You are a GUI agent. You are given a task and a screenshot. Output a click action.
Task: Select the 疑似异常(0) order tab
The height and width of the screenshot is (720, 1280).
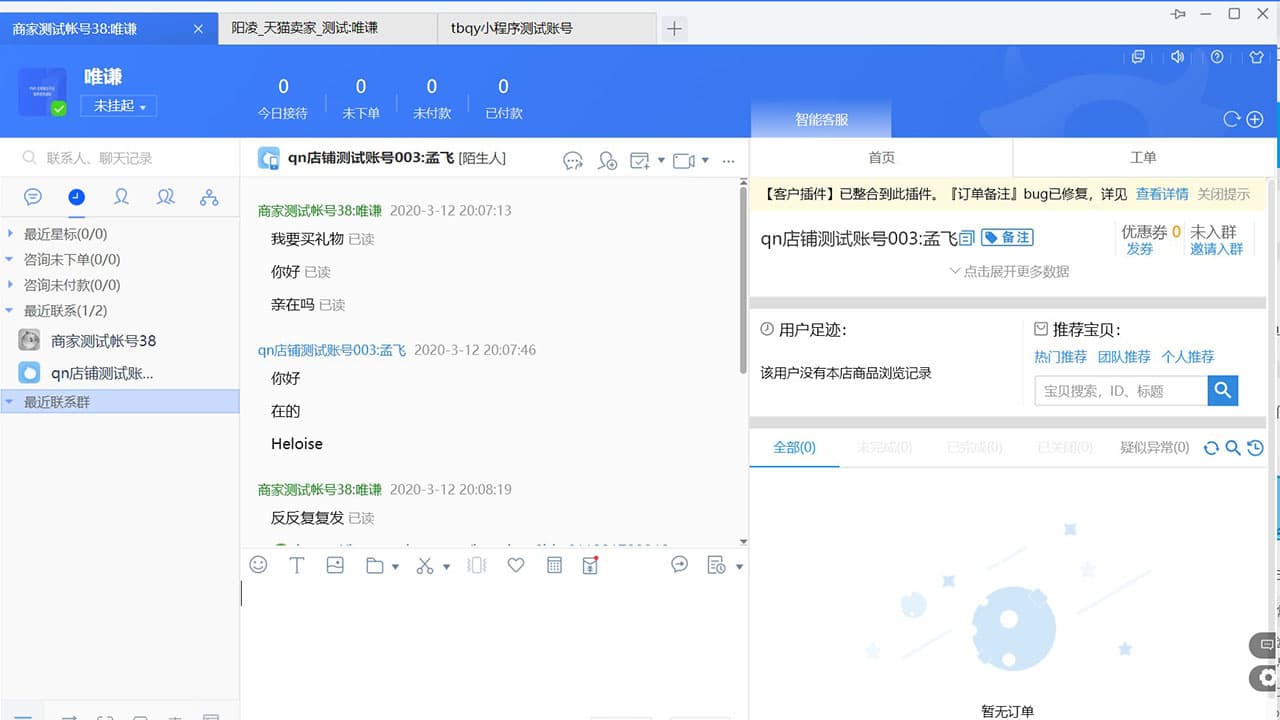click(x=1154, y=448)
